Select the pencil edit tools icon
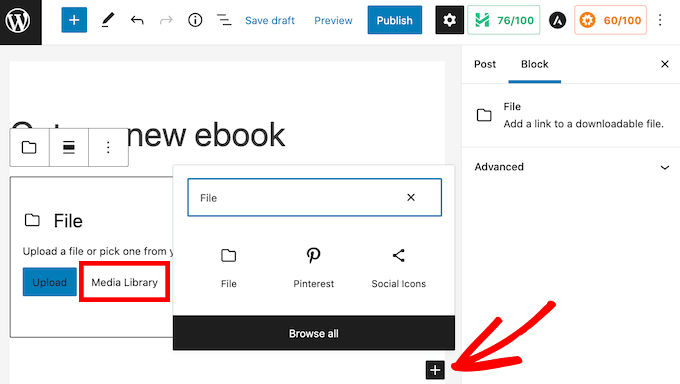This screenshot has height=384, width=680. click(108, 20)
